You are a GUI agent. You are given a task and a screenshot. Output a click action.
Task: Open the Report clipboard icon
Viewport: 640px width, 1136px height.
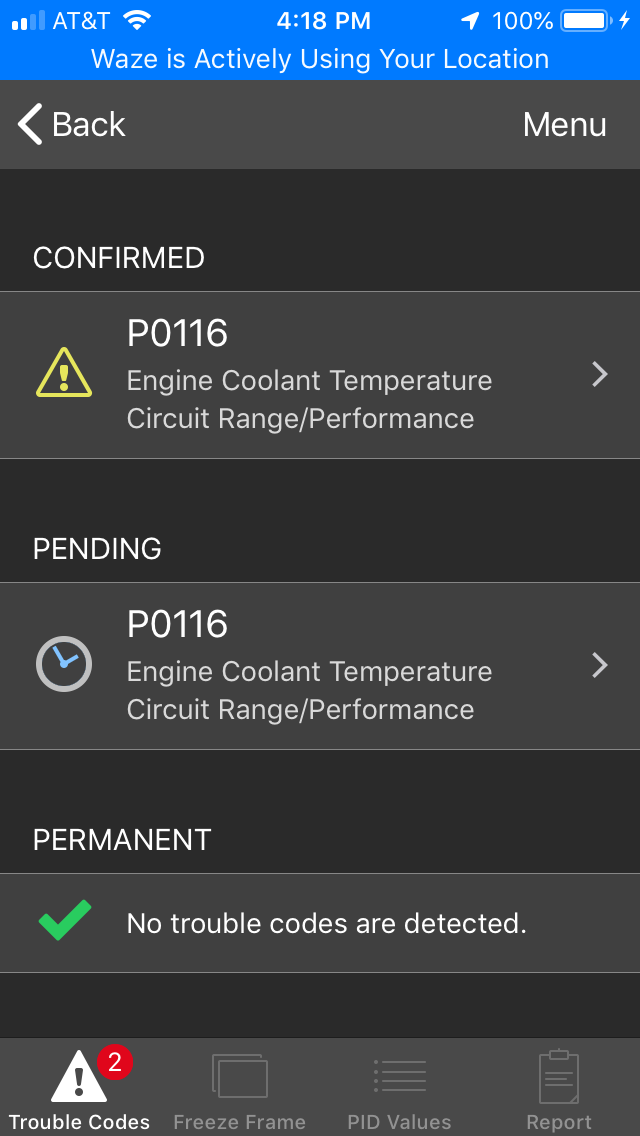point(559,1076)
